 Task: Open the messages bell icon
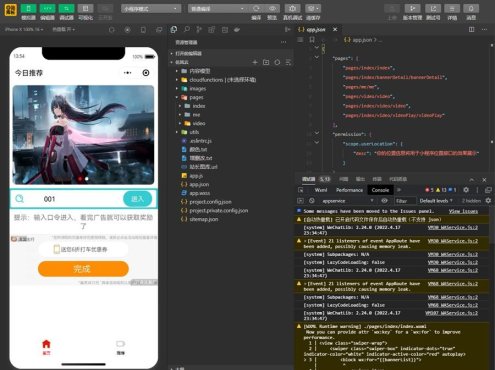[x=471, y=8]
